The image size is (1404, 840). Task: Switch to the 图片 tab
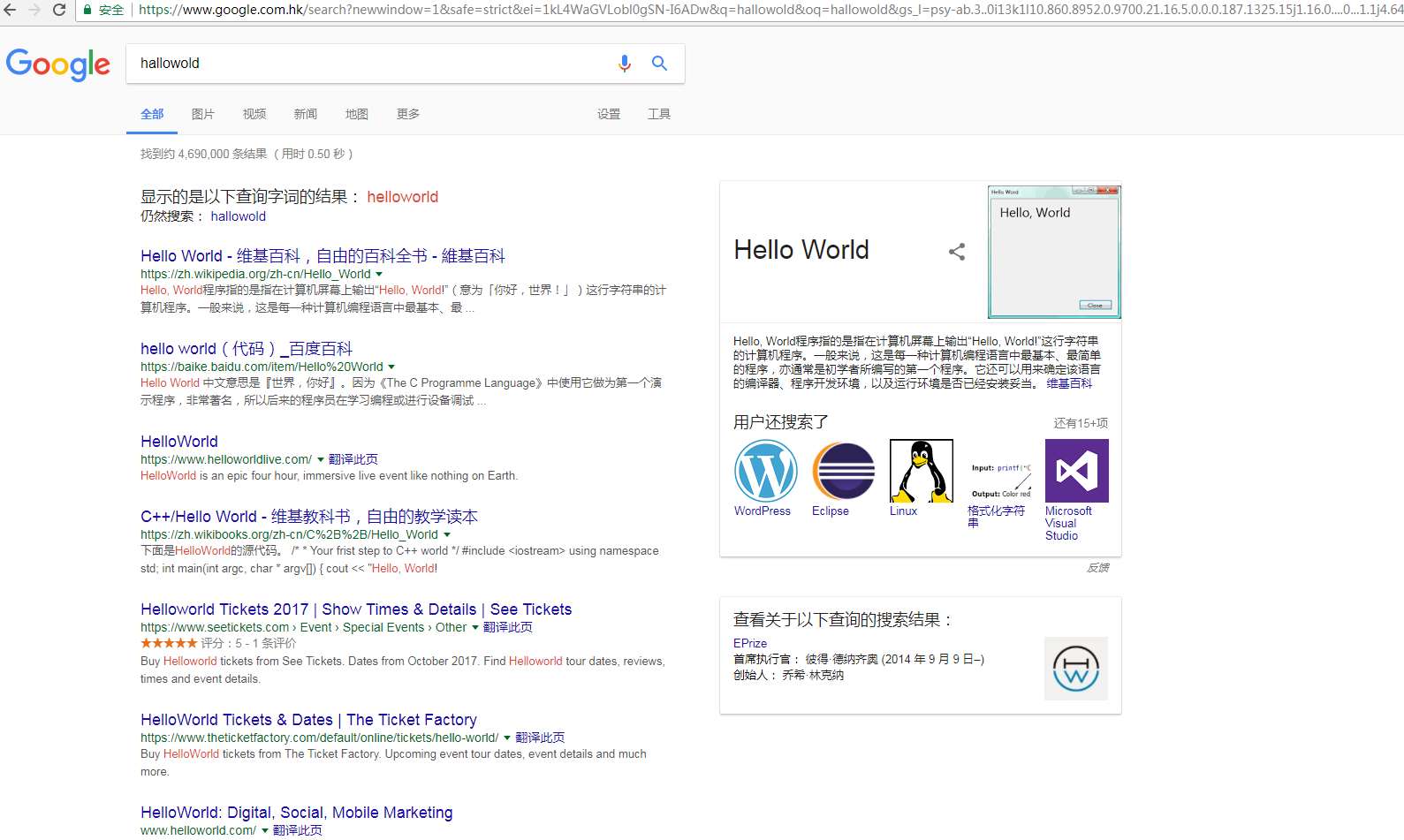(203, 114)
